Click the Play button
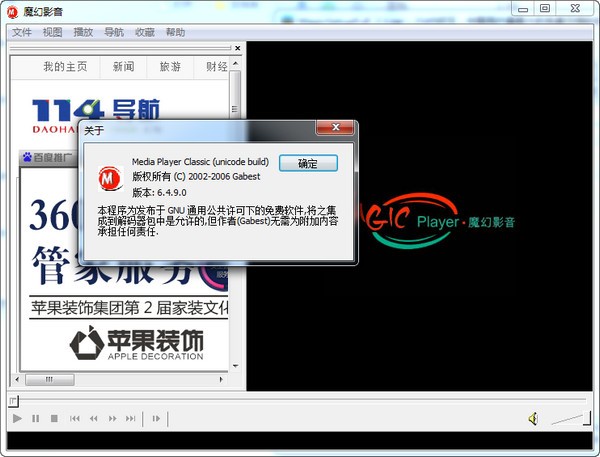This screenshot has height=457, width=600. [x=17, y=418]
